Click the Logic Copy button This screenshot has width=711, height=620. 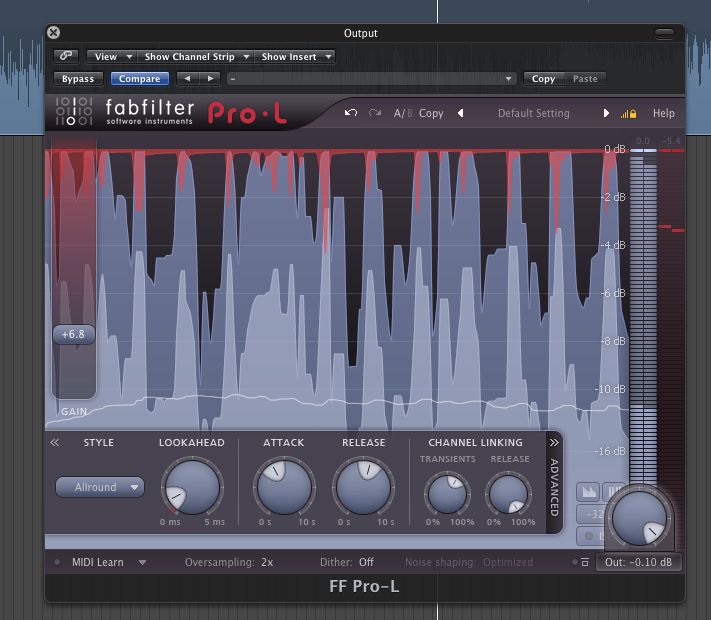tap(543, 79)
